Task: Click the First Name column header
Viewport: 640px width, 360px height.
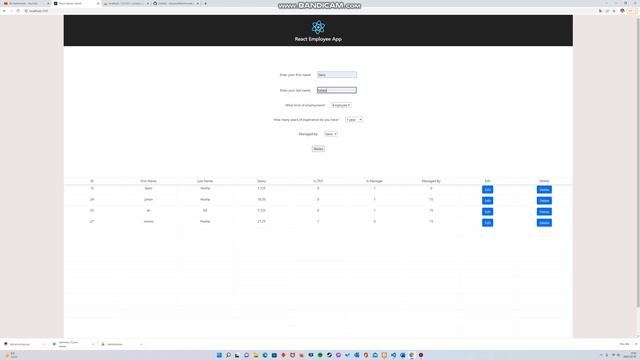Action: pyautogui.click(x=148, y=181)
